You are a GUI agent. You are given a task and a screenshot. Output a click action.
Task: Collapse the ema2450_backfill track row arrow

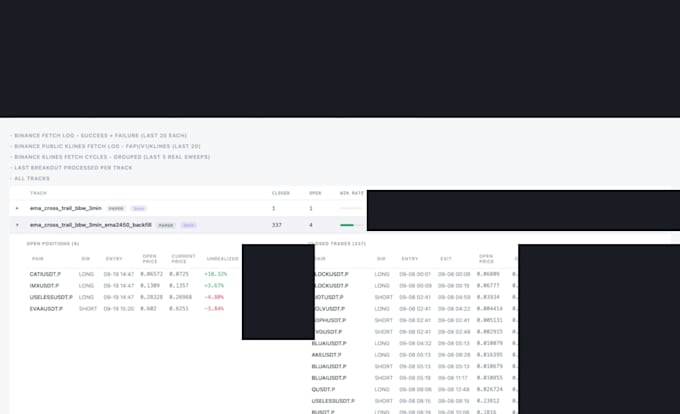click(17, 225)
